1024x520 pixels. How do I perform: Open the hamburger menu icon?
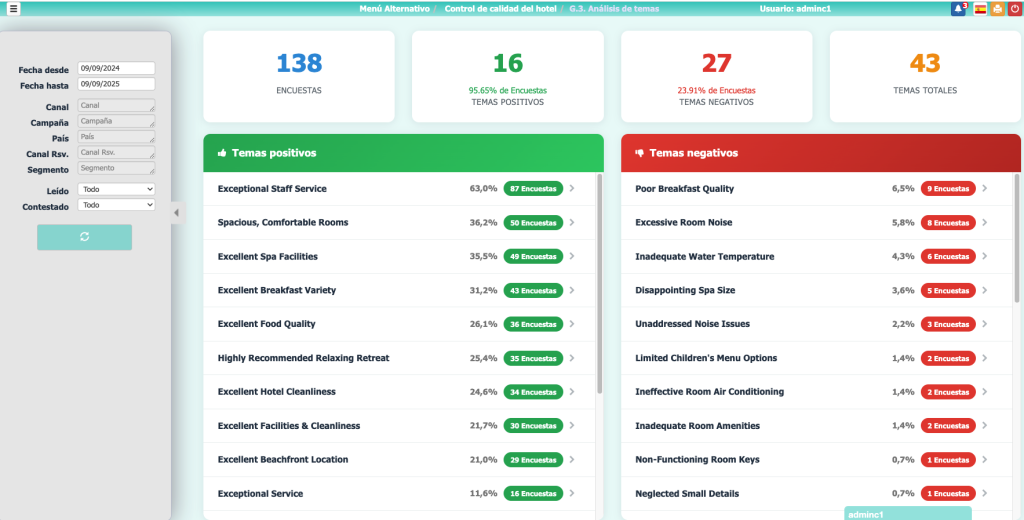pyautogui.click(x=13, y=8)
